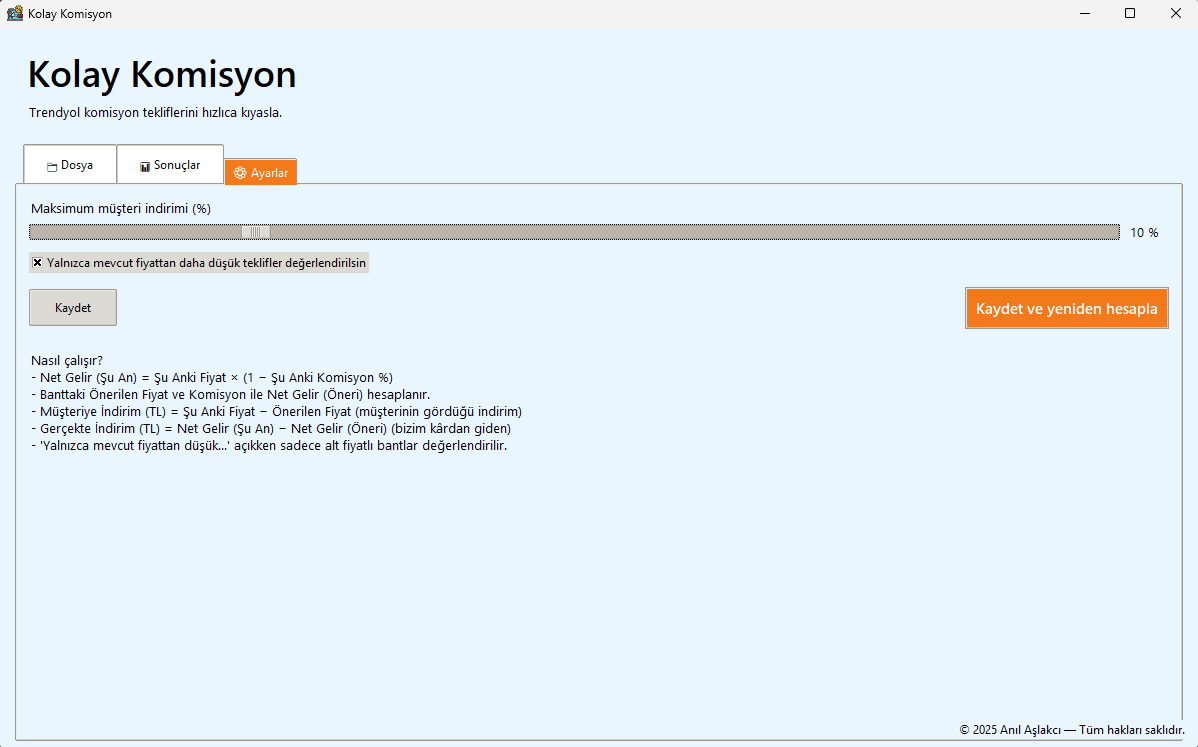Click the gear icon on Ayarlar tab

click(x=240, y=173)
